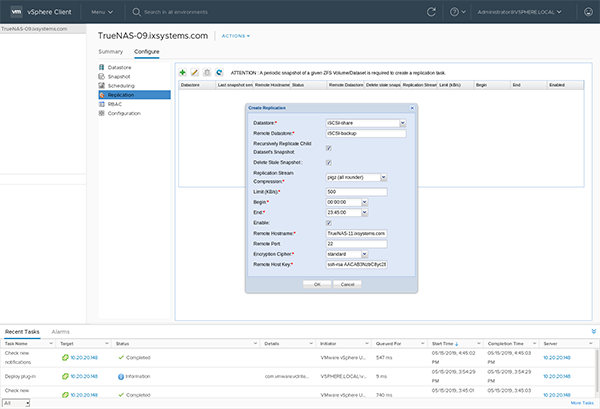Click the refresh replication list icon
This screenshot has width=600, height=409.
pyautogui.click(x=219, y=73)
